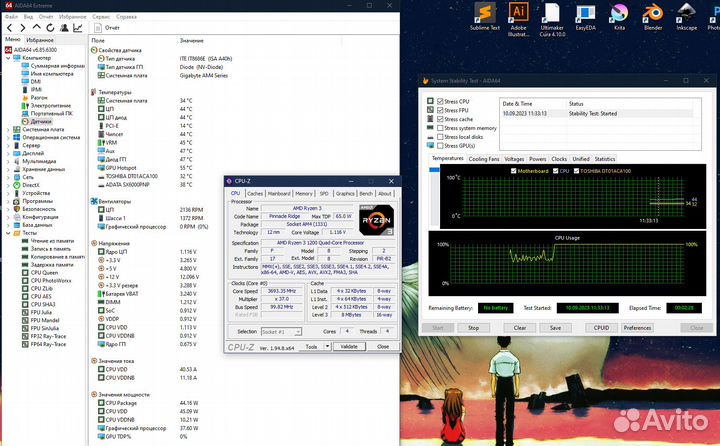Click CPUID button in Stability Test
720x446 pixels.
point(601,328)
